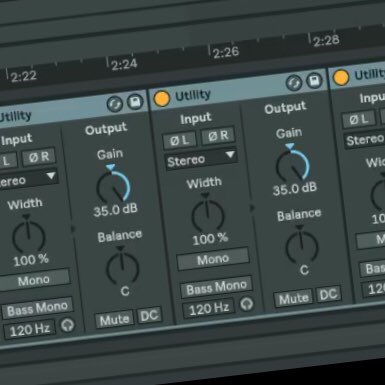Select the rightmost Utility device title

click(369, 74)
